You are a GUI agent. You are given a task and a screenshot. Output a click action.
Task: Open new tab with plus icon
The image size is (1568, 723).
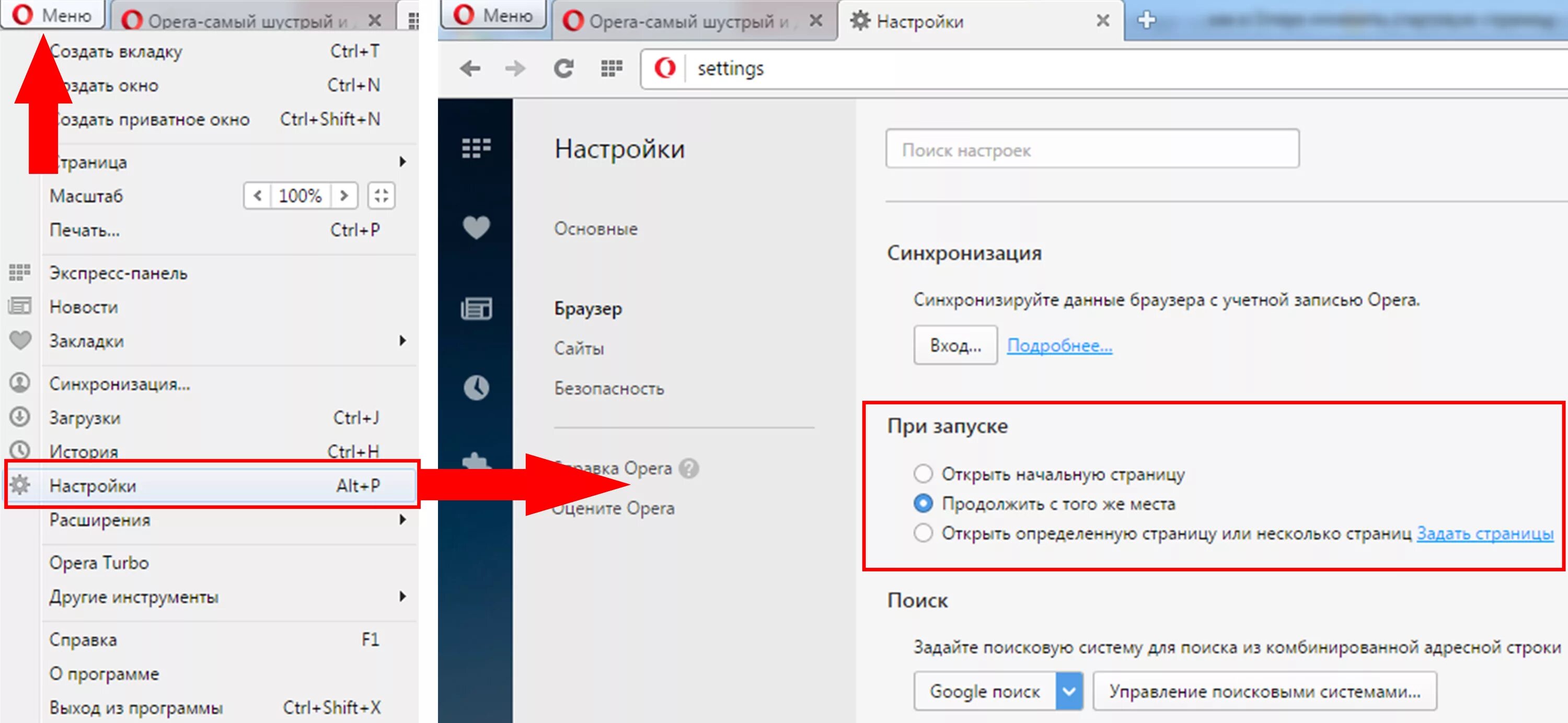click(x=1146, y=20)
